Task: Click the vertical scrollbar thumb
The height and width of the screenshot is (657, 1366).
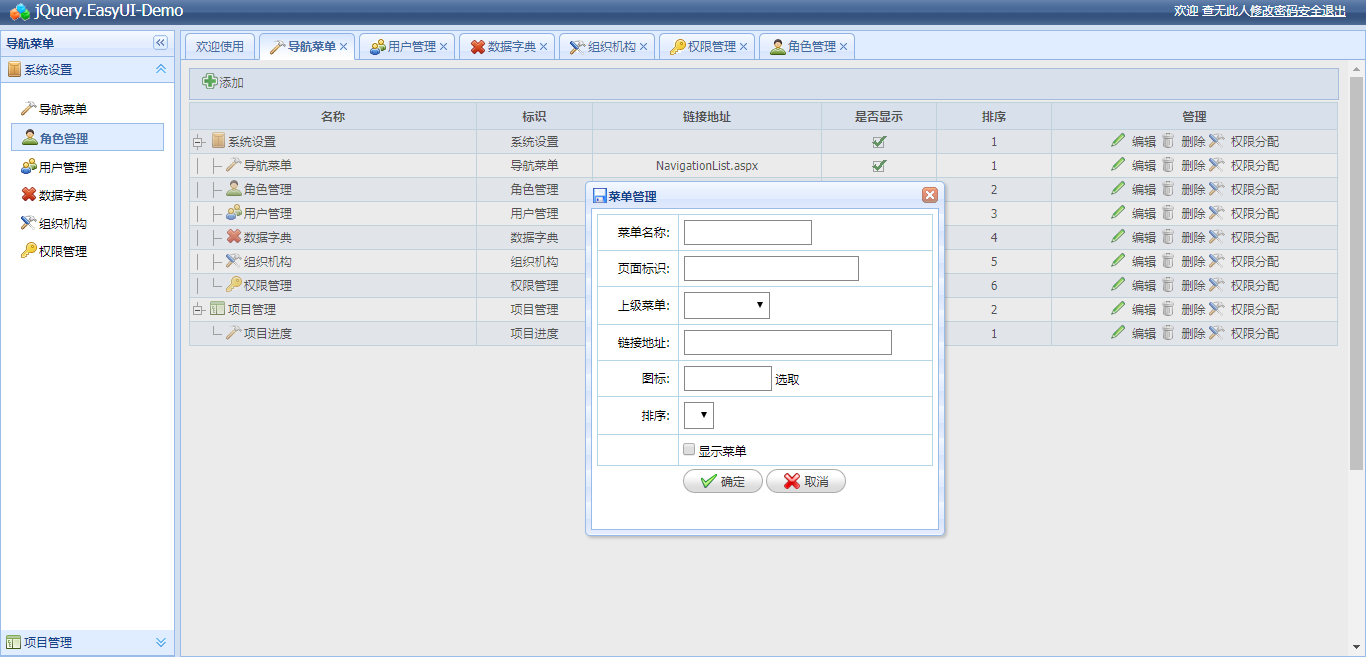Action: click(1357, 273)
